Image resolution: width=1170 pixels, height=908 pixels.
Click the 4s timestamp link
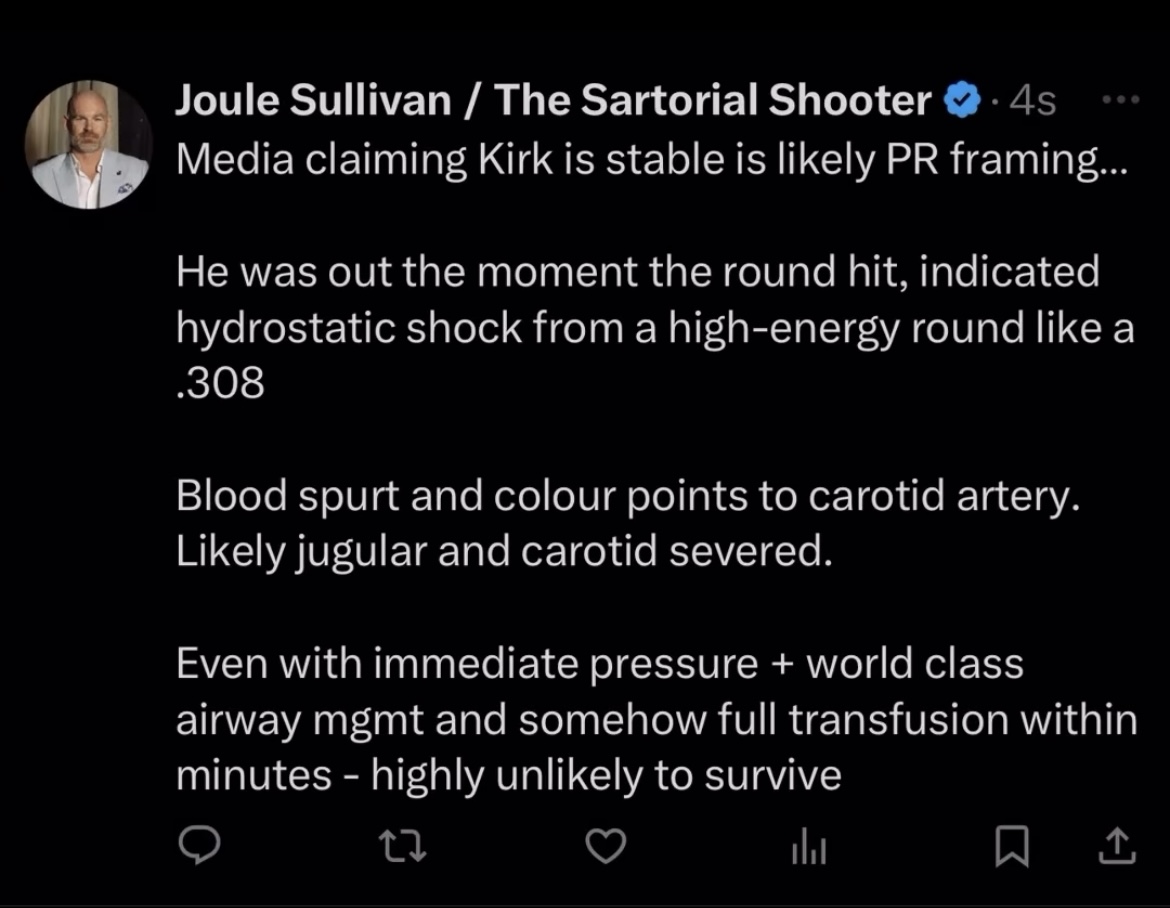coord(1033,101)
